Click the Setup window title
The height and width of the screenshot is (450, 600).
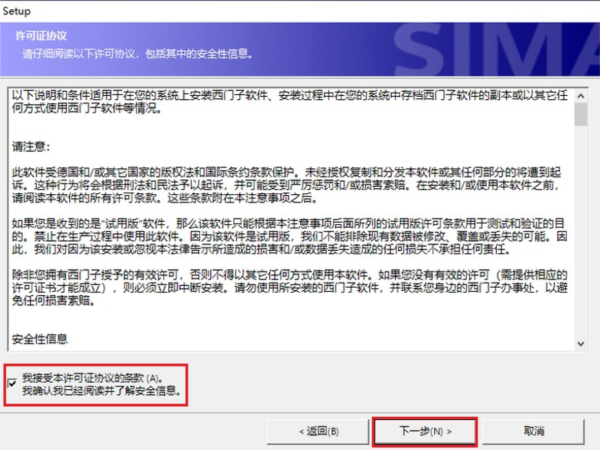(x=16, y=11)
